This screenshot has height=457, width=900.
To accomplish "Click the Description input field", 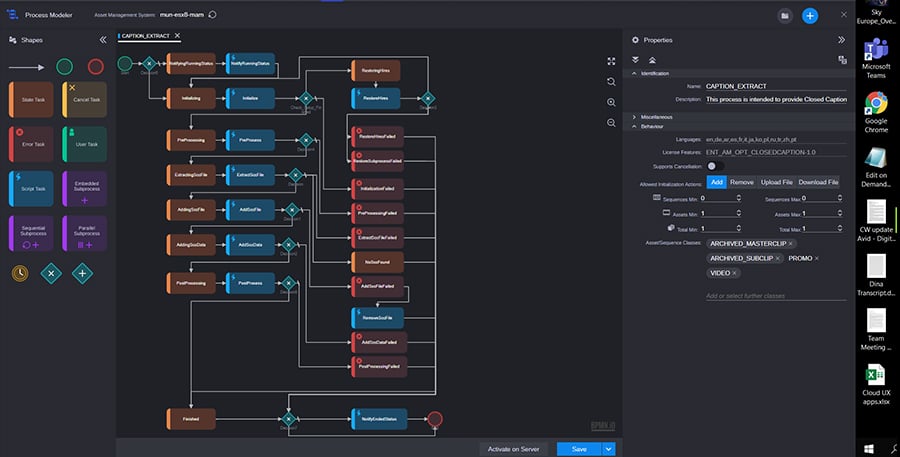I will pyautogui.click(x=776, y=99).
